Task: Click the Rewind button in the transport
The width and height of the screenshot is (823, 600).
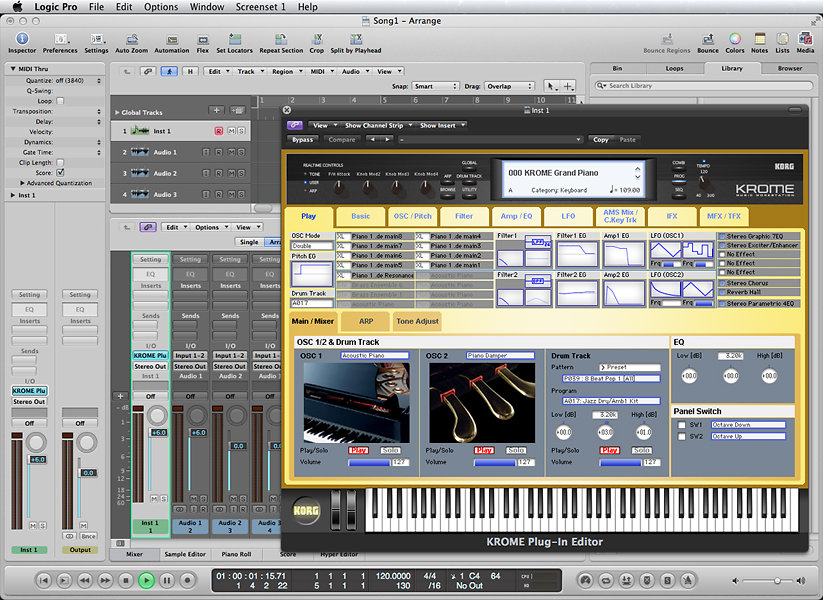Action: click(85, 580)
